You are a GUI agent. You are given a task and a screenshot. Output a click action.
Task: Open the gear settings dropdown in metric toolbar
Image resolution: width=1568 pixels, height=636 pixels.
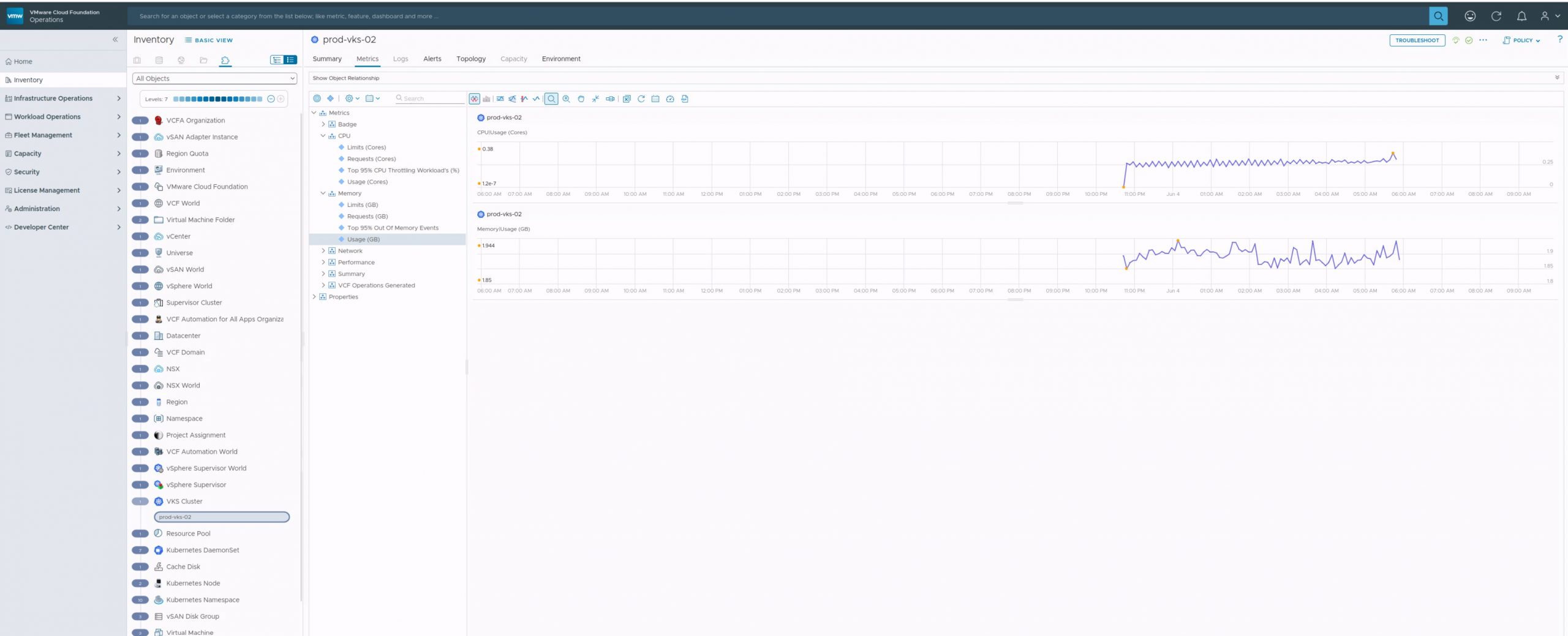[x=352, y=99]
